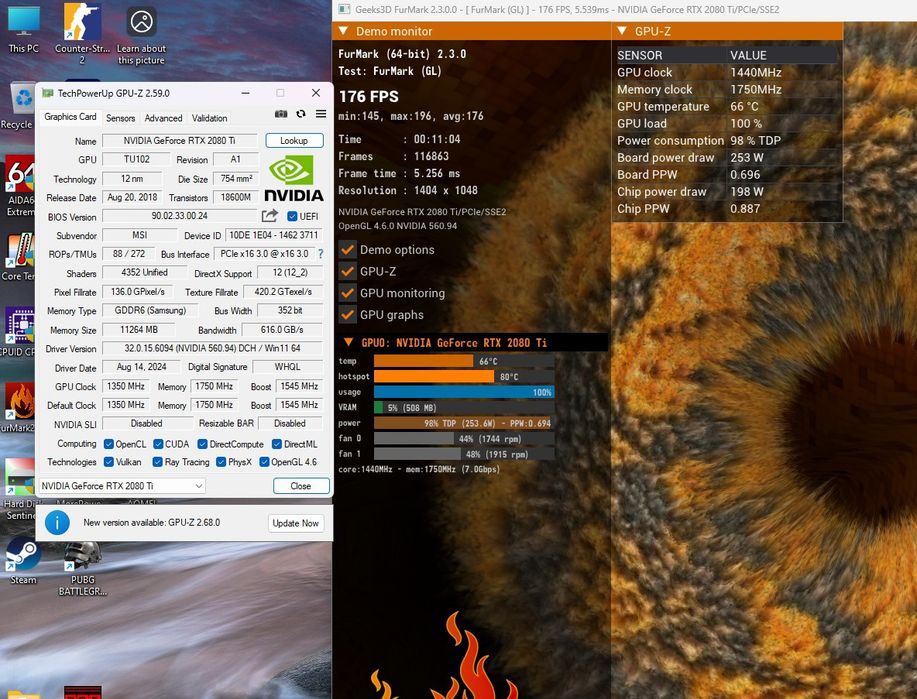Click the Close button in GPU-Z
The width and height of the screenshot is (917, 699).
coord(301,485)
